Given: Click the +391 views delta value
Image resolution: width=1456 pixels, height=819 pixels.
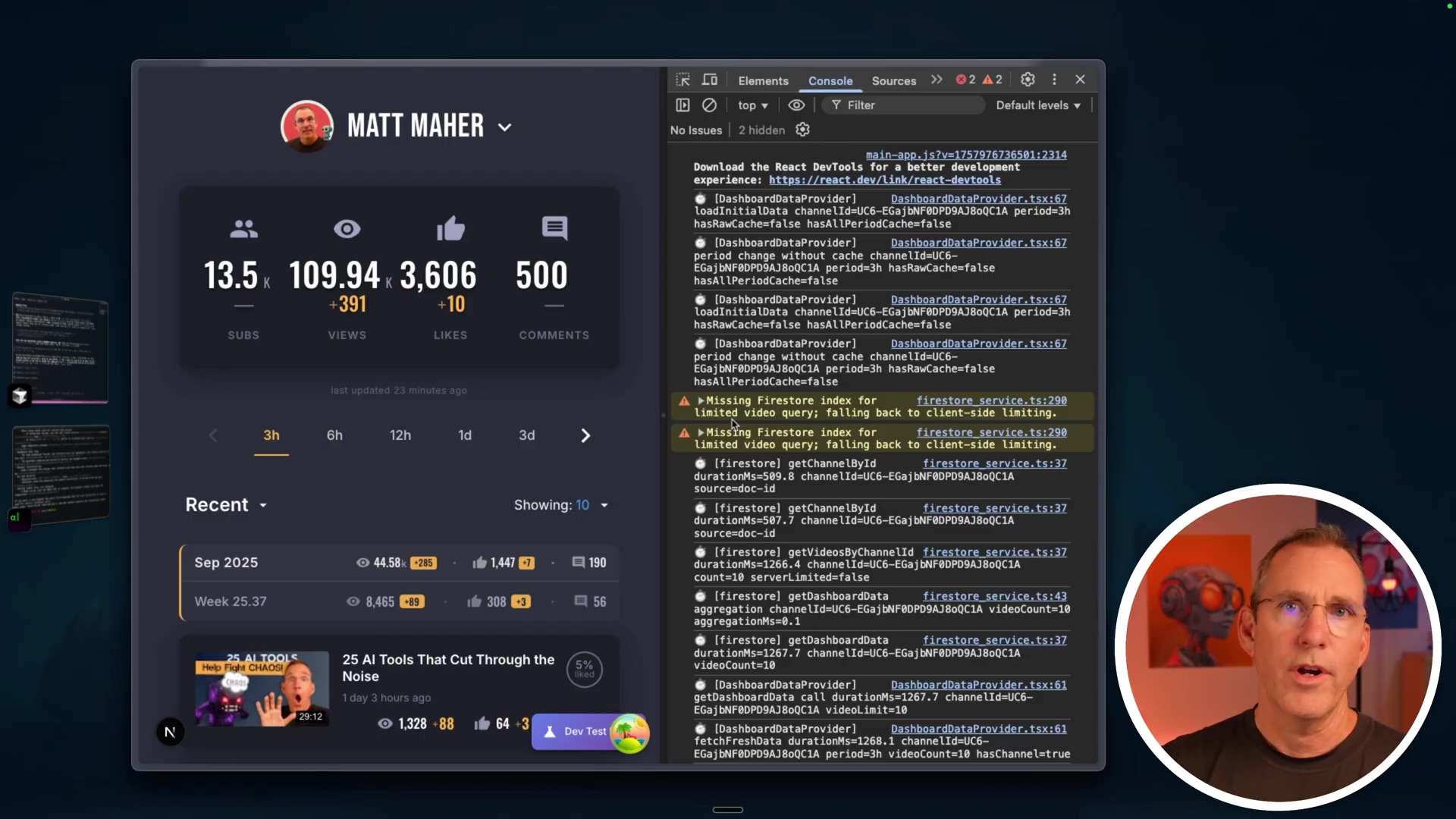Looking at the screenshot, I should 347,305.
